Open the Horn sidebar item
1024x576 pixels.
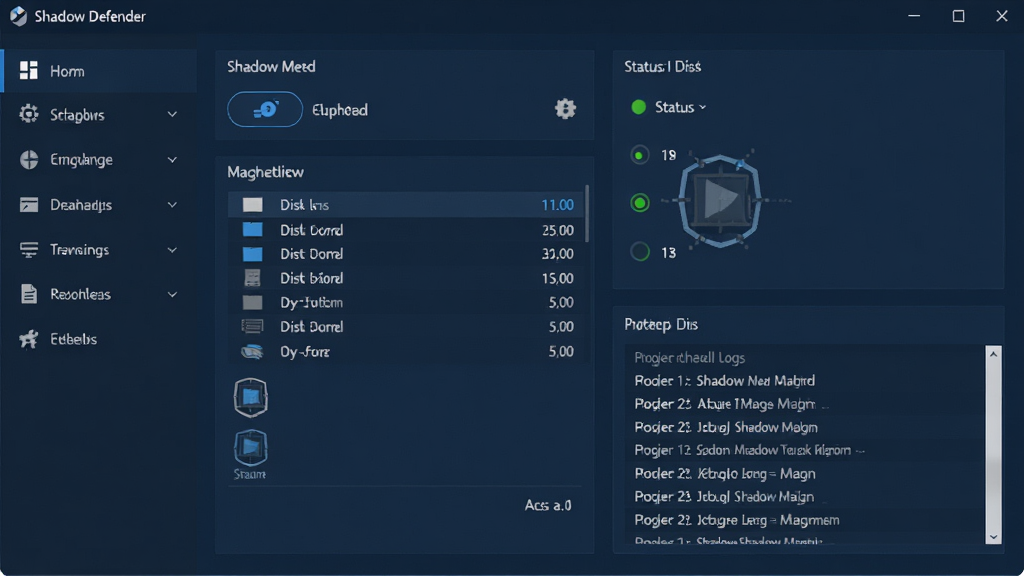click(99, 71)
